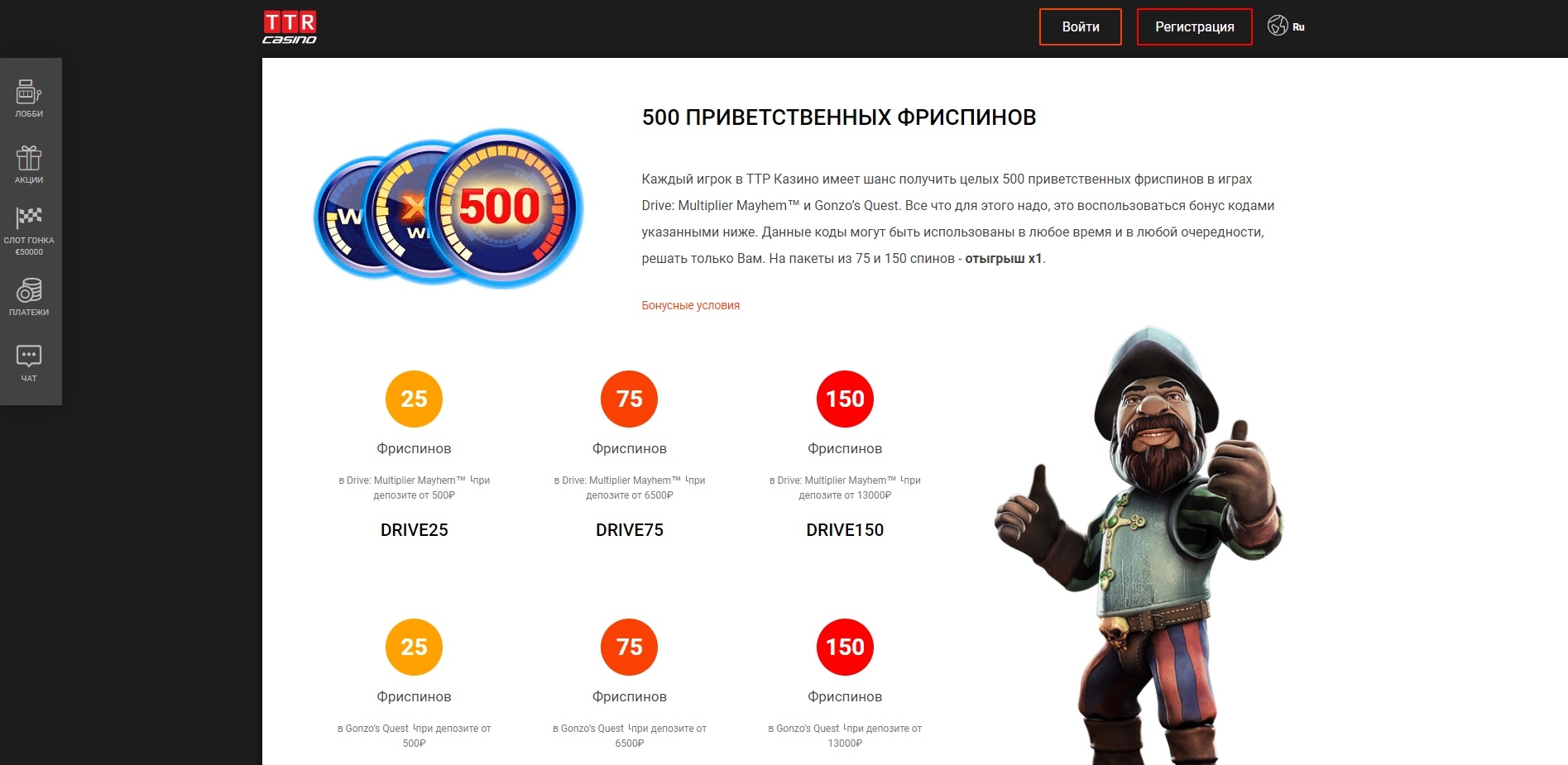Click the 75 freespins circle for Gonzo's Quest
Image resolution: width=1568 pixels, height=765 pixels.
click(x=630, y=647)
